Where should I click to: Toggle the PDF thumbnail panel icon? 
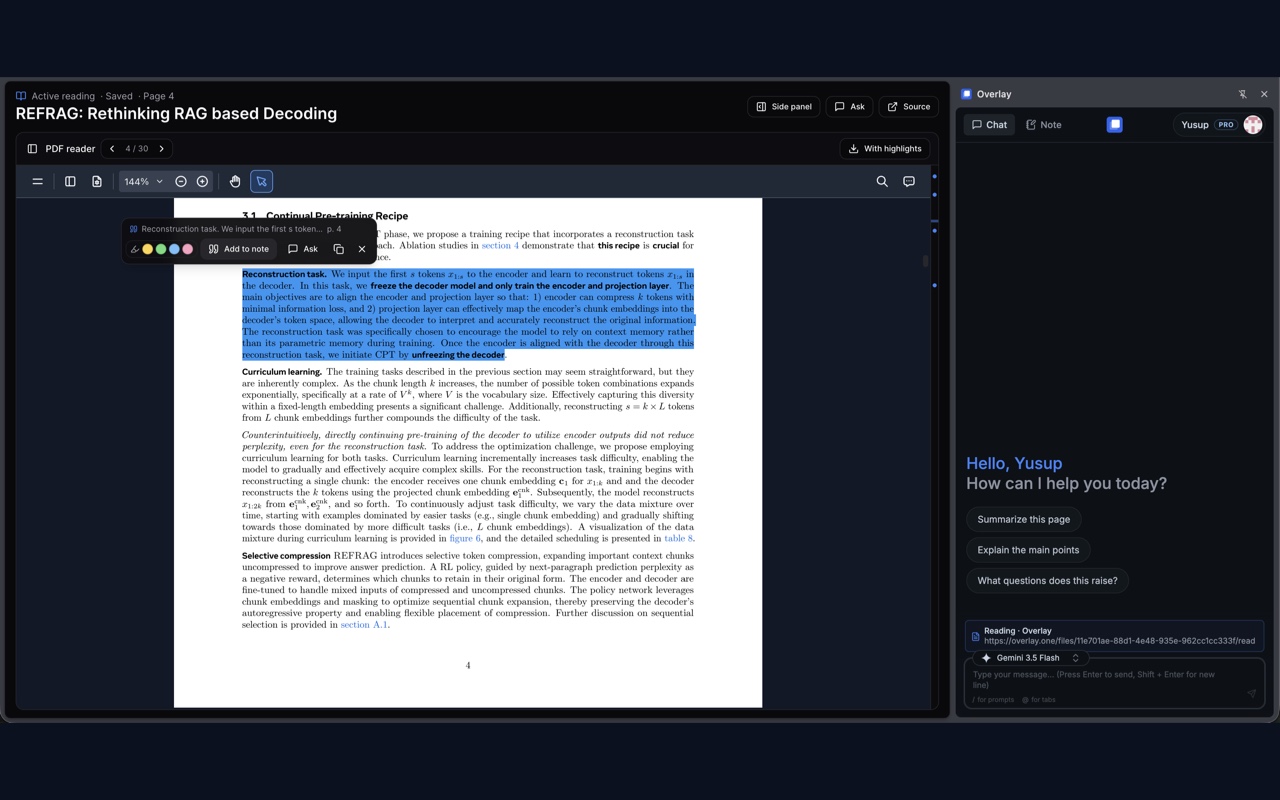pos(70,182)
